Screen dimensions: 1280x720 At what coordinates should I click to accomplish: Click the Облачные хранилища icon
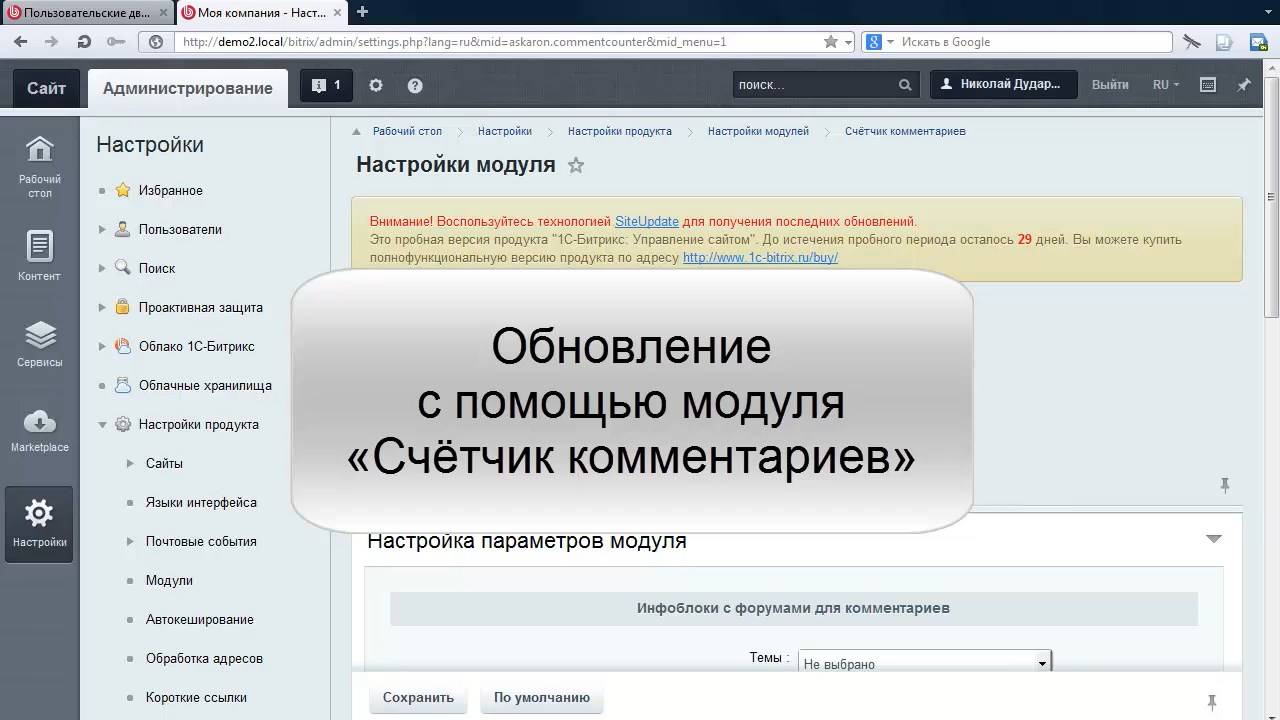tap(122, 385)
